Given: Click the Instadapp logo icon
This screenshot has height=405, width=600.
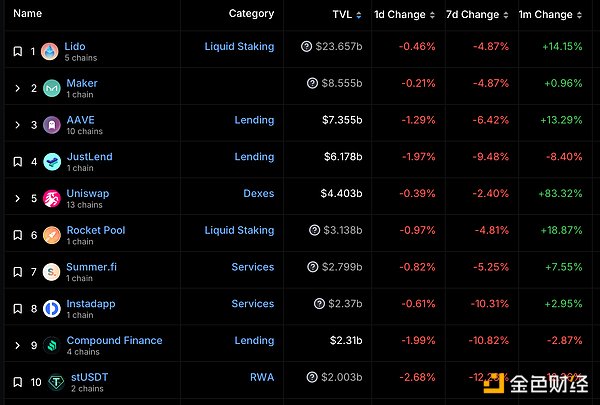Looking at the screenshot, I should [50, 309].
